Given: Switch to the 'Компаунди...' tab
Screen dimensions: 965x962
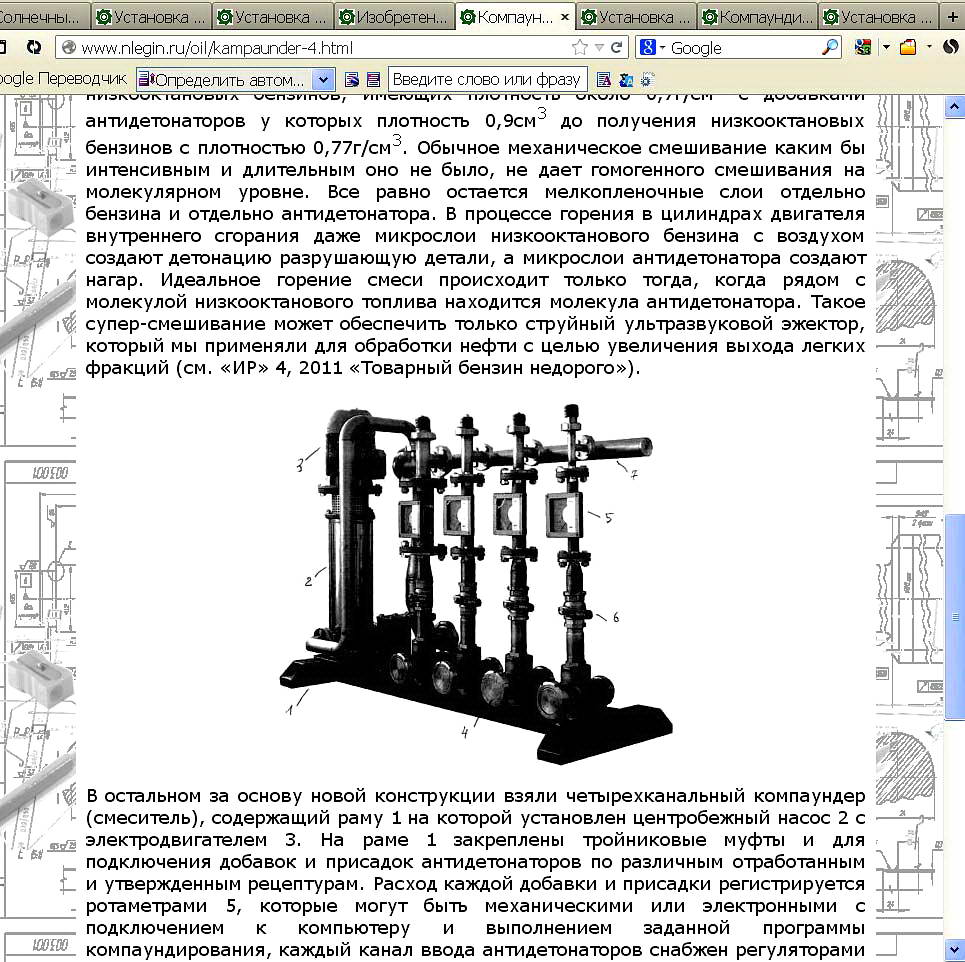Looking at the screenshot, I should (x=758, y=17).
